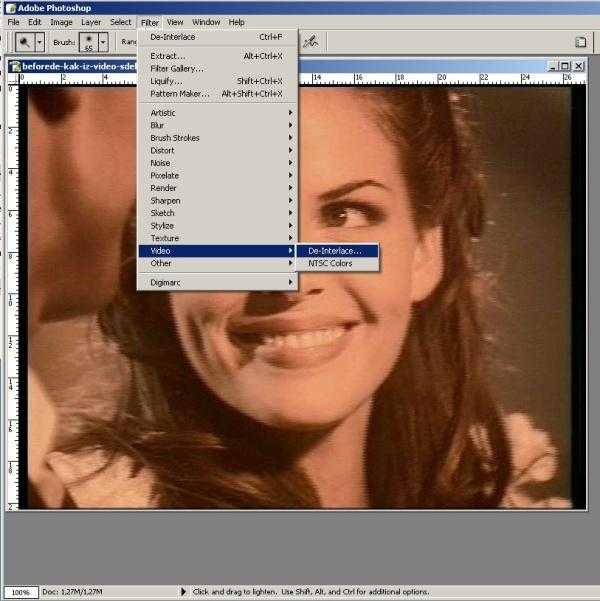Open the View menu
The width and height of the screenshot is (600, 601).
(x=175, y=22)
